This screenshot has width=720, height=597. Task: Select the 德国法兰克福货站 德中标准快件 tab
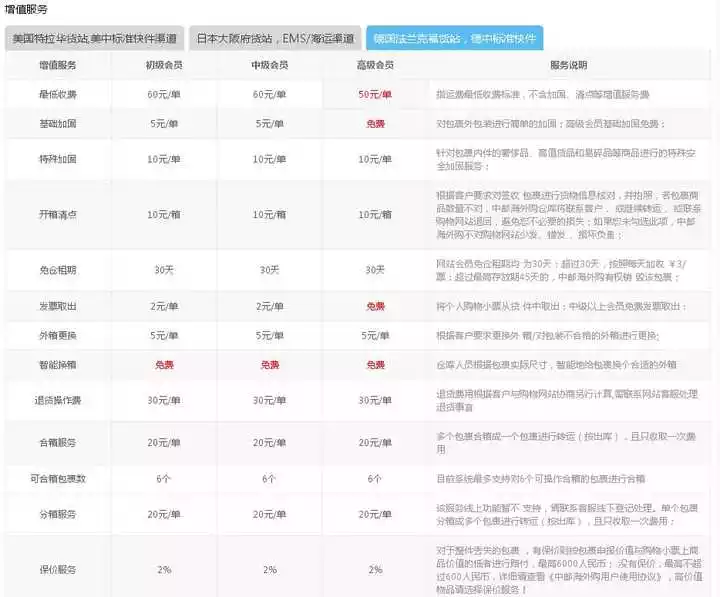tap(455, 38)
